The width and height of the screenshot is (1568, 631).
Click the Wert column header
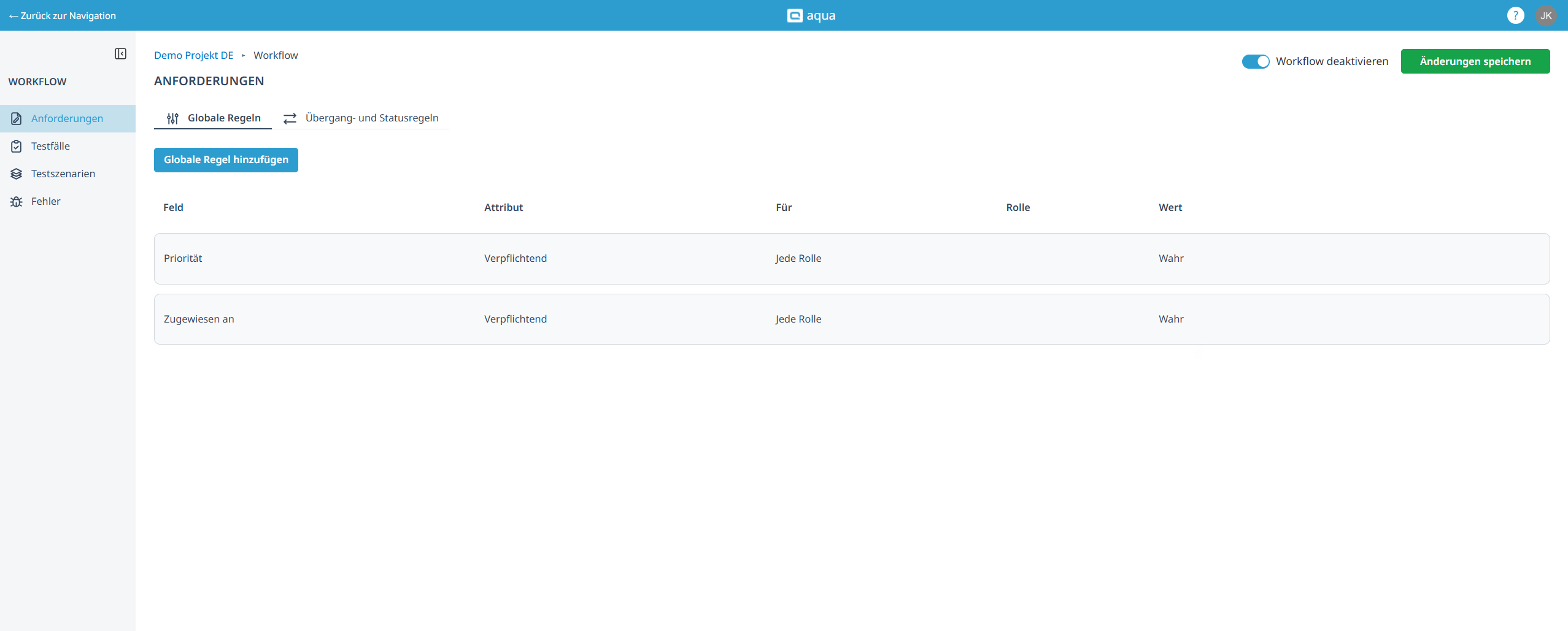pyautogui.click(x=1170, y=207)
